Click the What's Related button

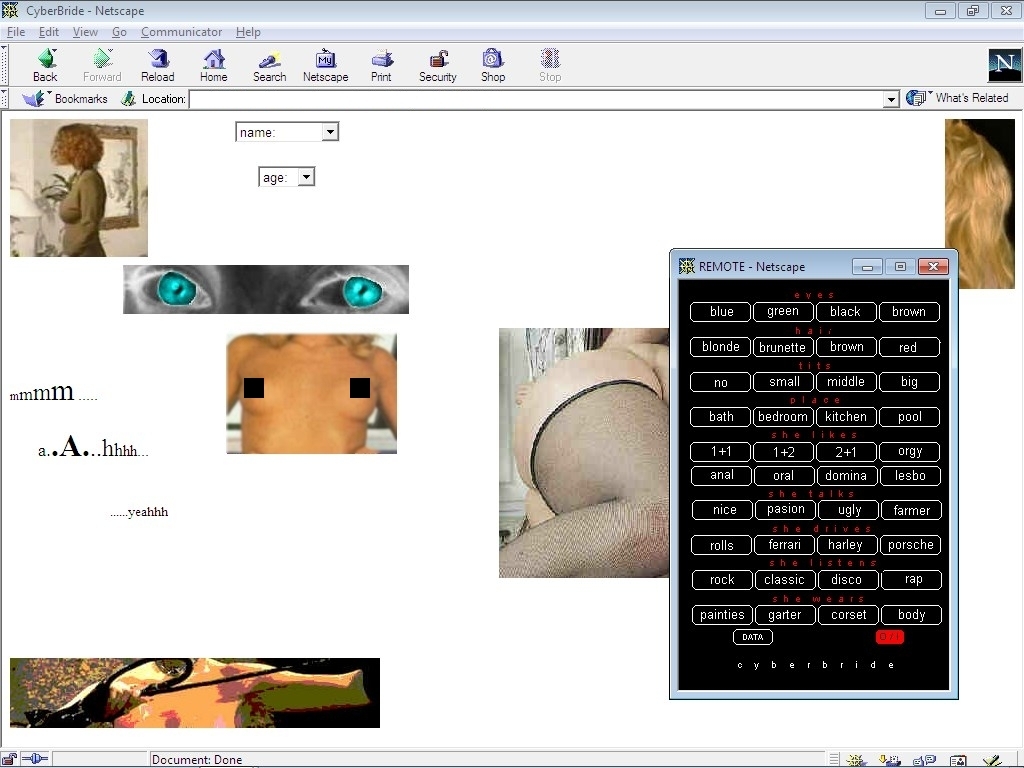click(959, 98)
